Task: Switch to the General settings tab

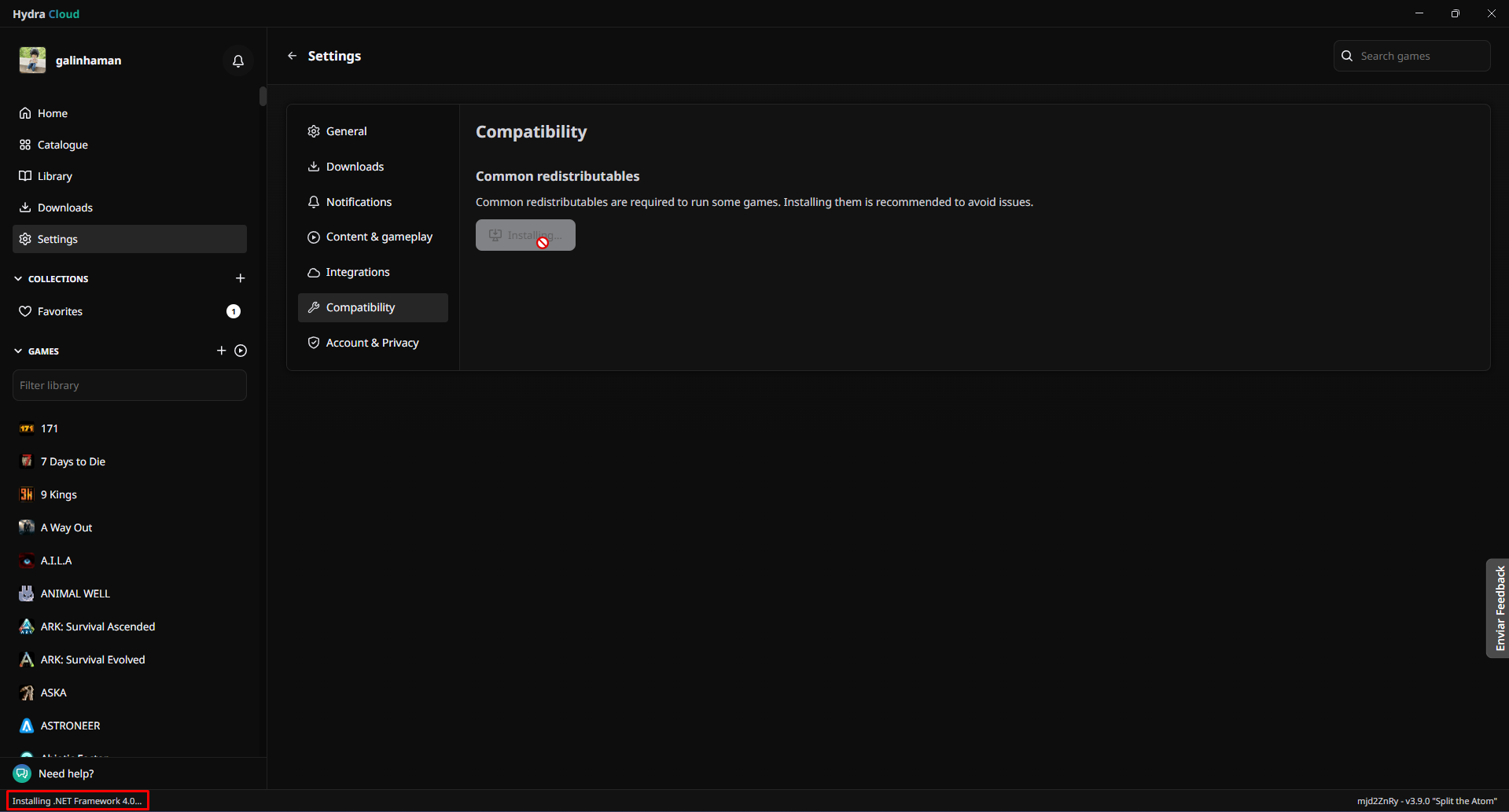Action: coord(346,131)
